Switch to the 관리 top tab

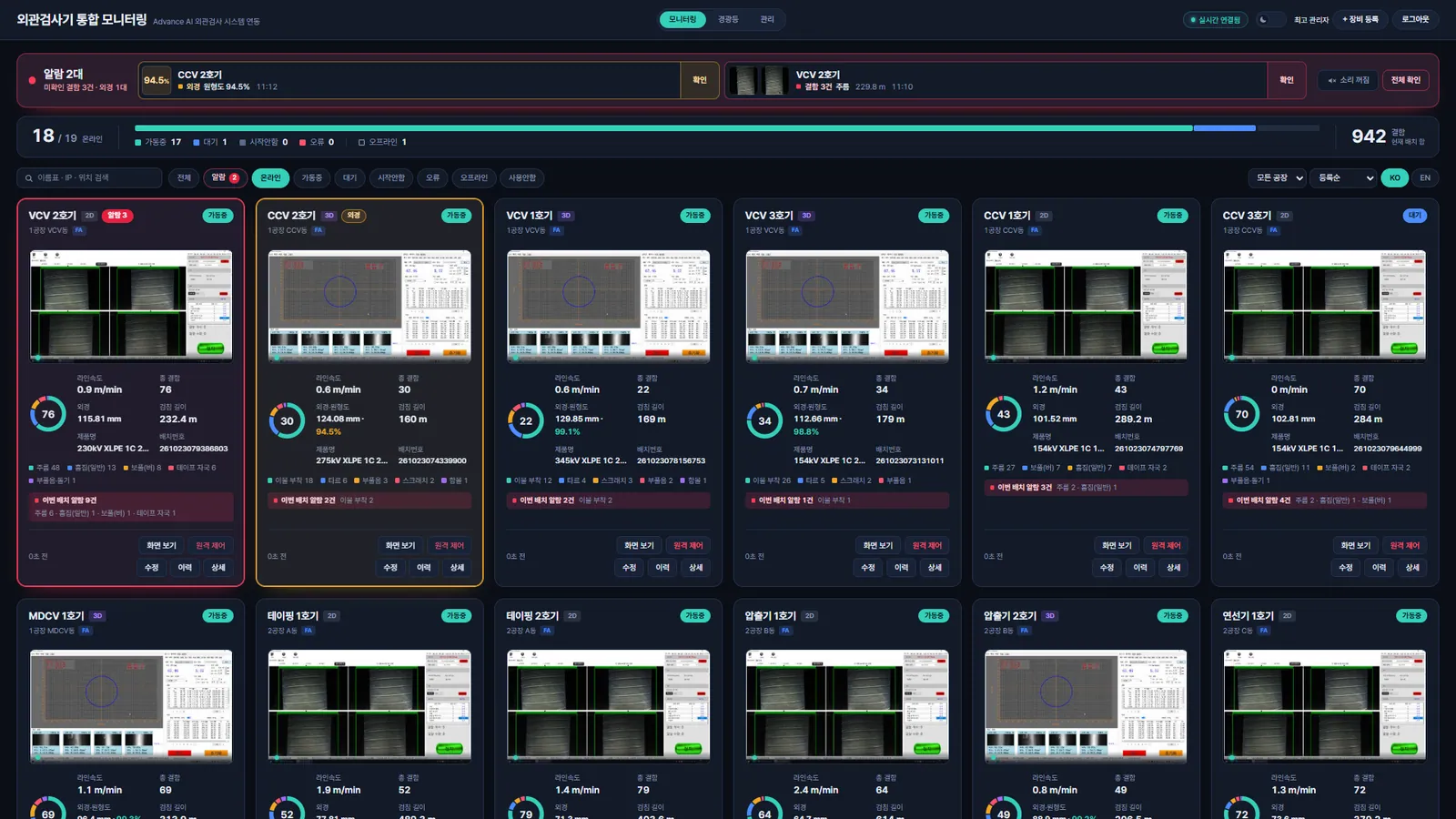point(767,19)
